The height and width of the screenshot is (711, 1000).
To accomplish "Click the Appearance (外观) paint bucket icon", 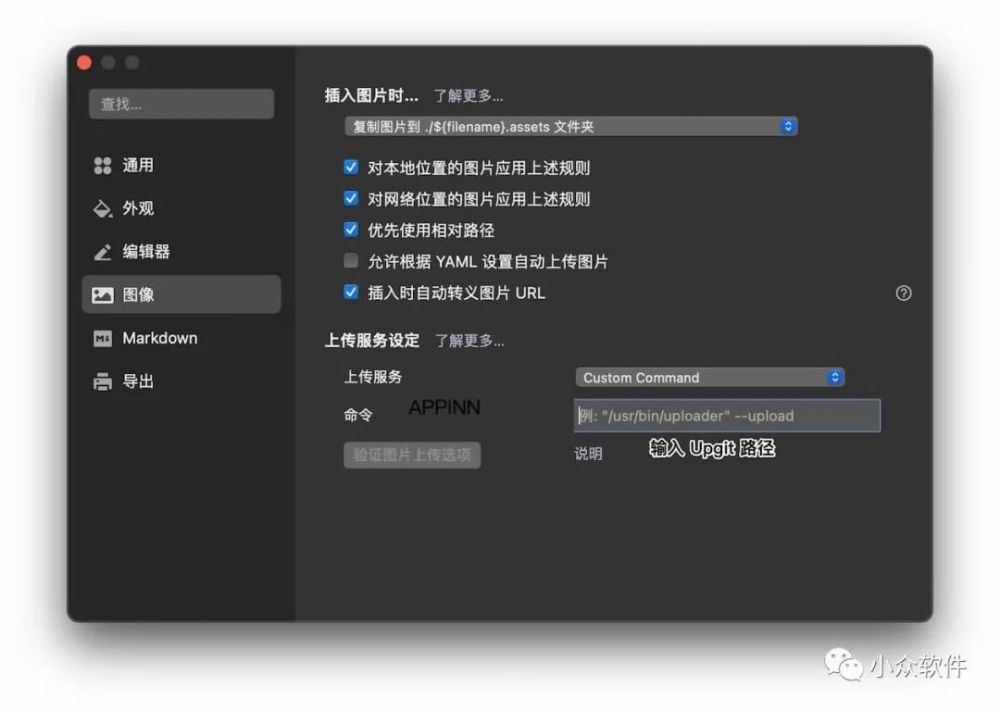I will point(102,209).
